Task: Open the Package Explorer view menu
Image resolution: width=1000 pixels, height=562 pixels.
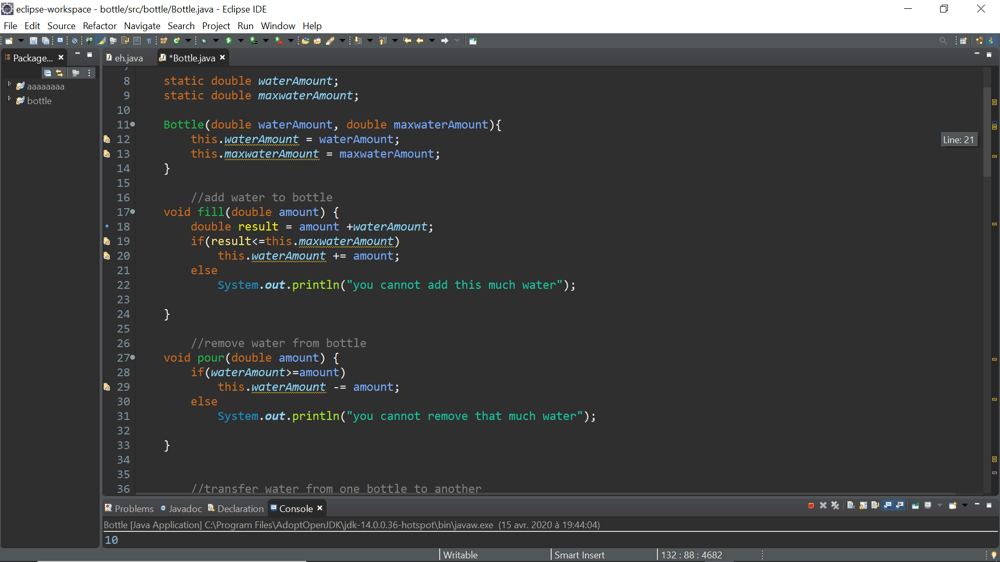Action: (x=89, y=73)
